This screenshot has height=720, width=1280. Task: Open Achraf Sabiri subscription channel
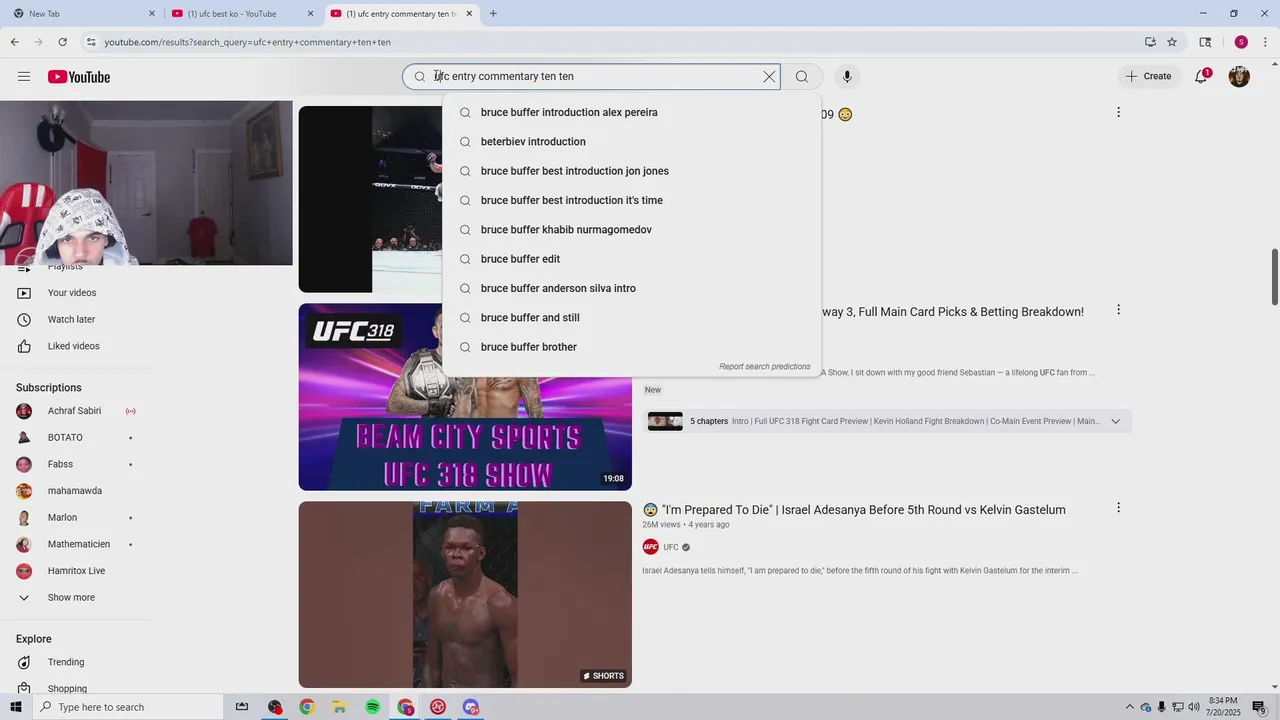[76, 411]
